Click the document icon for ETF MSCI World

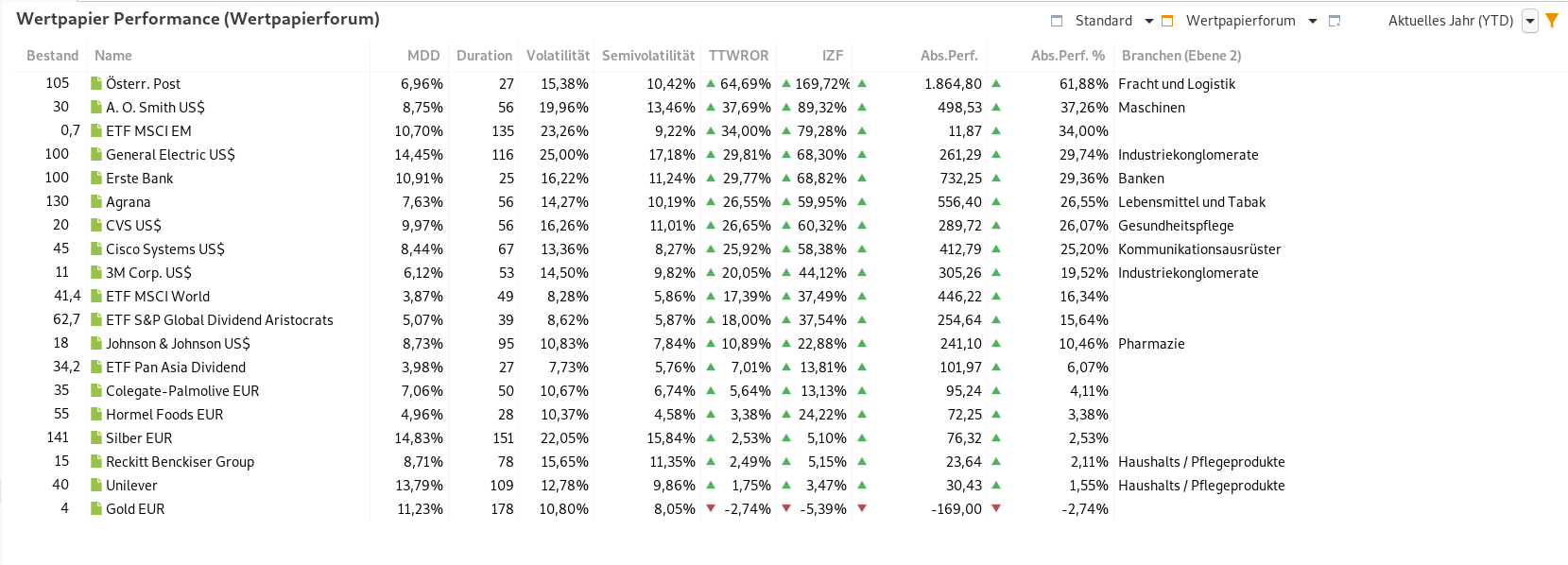click(96, 297)
